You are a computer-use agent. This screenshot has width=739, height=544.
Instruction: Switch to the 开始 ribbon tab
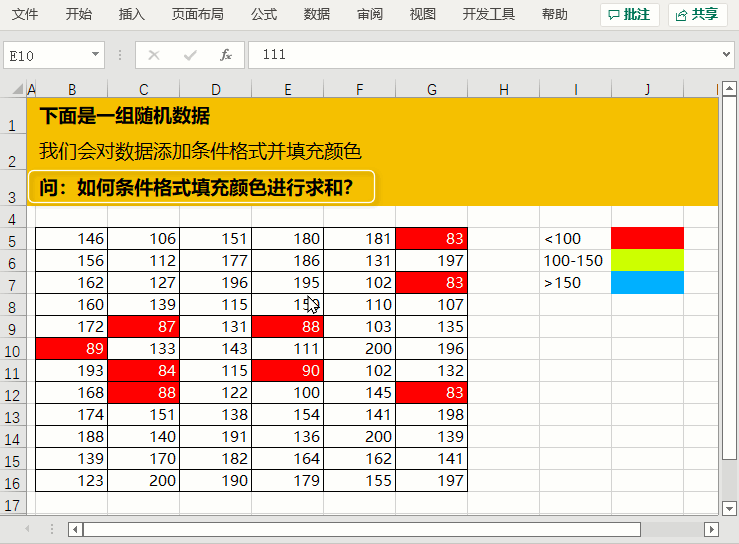pos(78,15)
